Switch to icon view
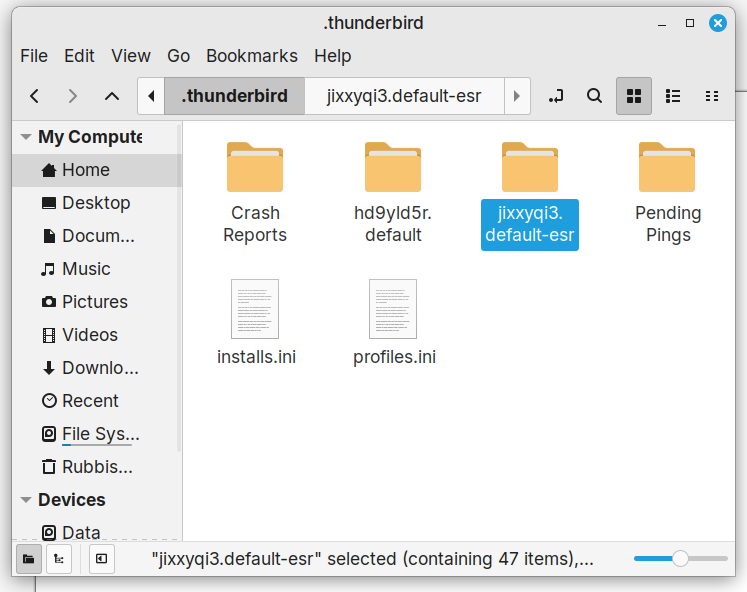This screenshot has width=747, height=592. pyautogui.click(x=634, y=96)
